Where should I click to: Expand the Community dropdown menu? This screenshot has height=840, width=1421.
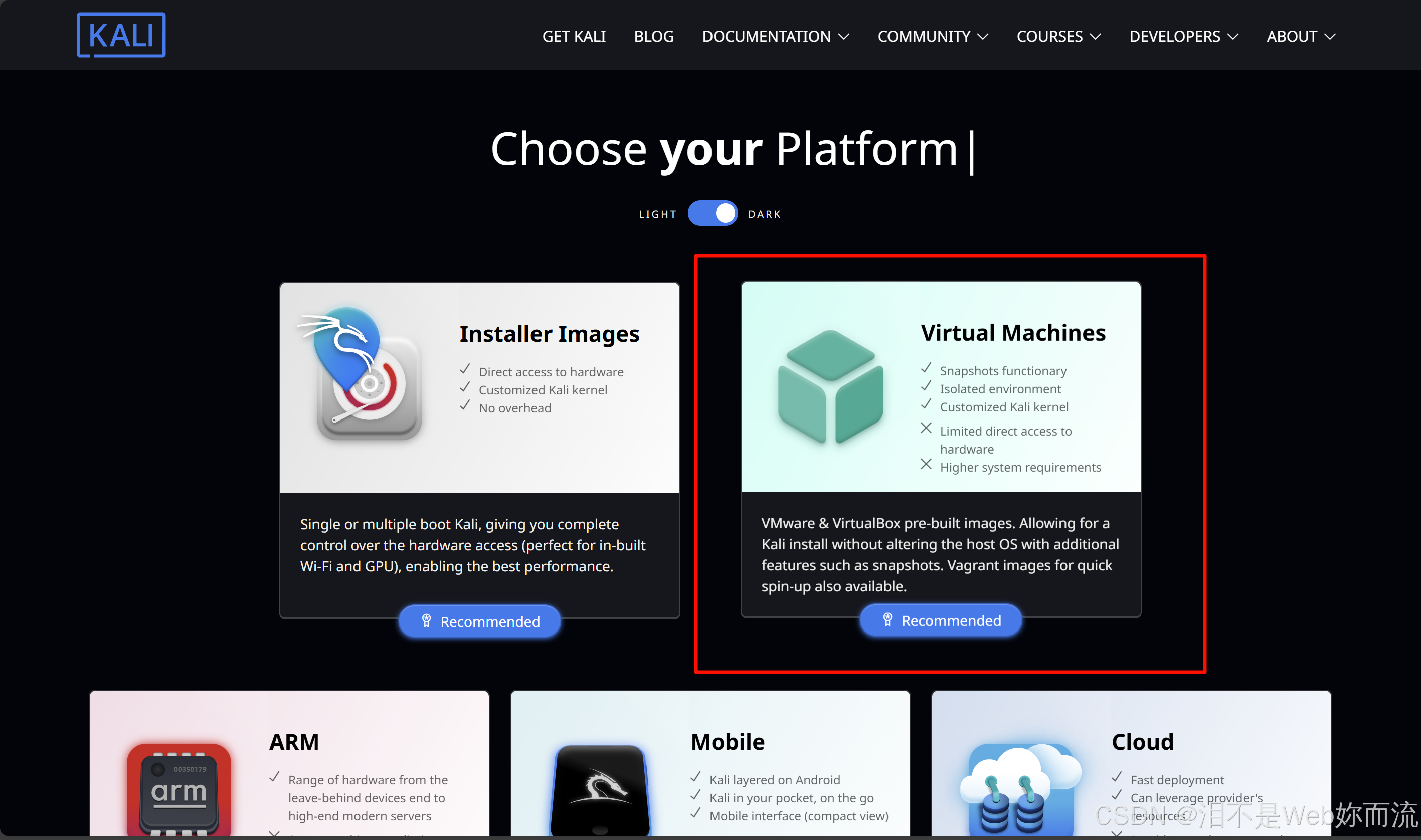[x=933, y=36]
